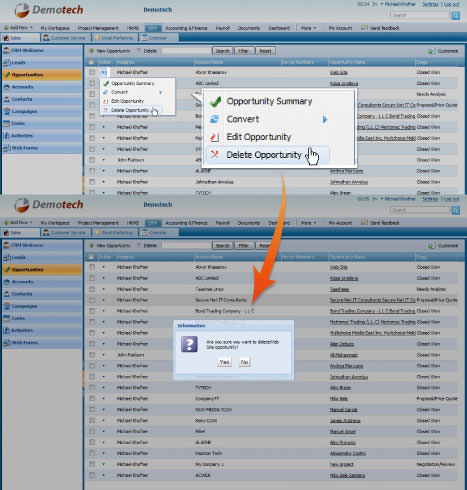Open Project Management menu in lower screenshot
This screenshot has height=490, width=467.
click(x=98, y=223)
